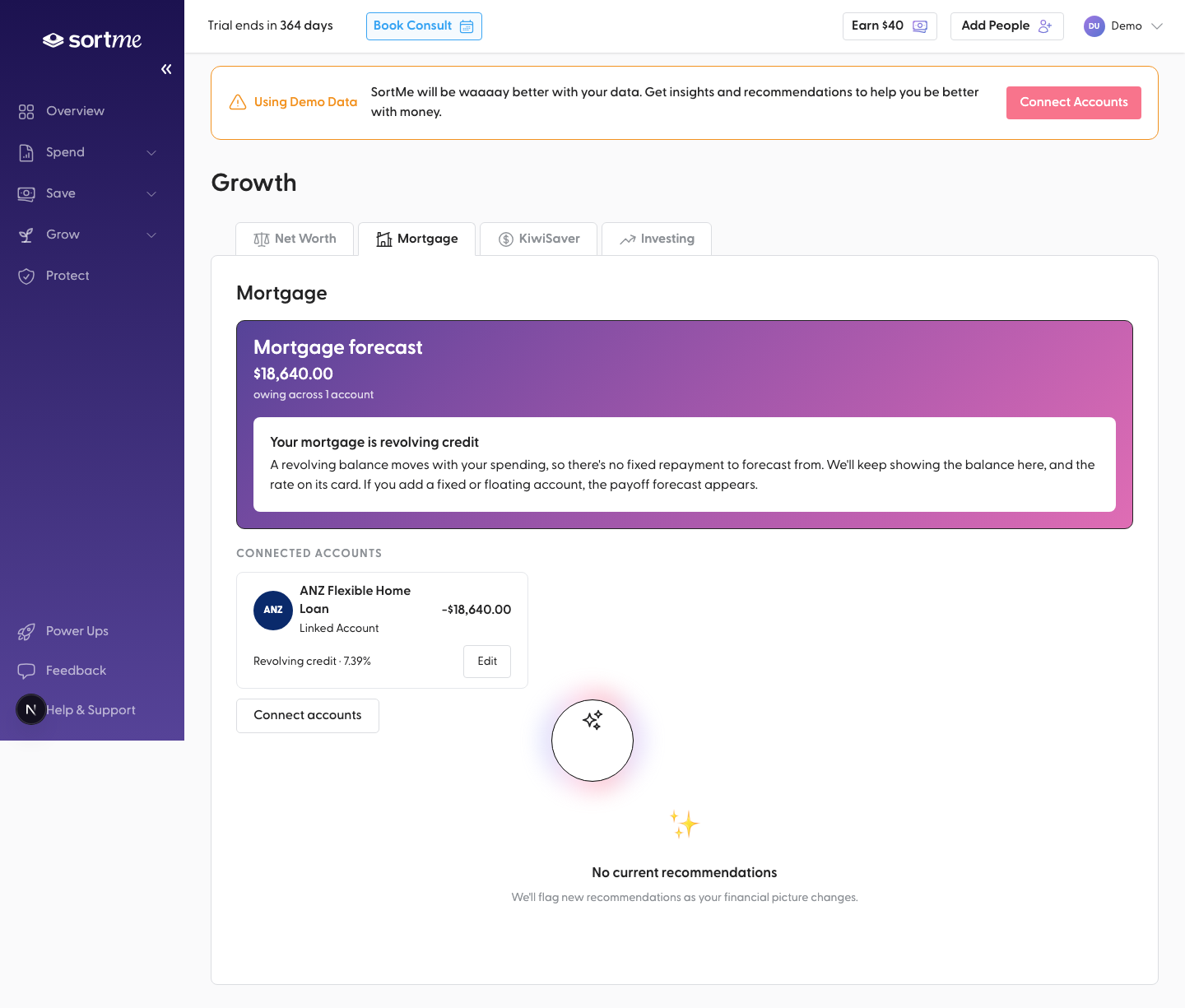The height and width of the screenshot is (1008, 1185).
Task: Click the Earn $40 cash icon
Action: click(920, 26)
